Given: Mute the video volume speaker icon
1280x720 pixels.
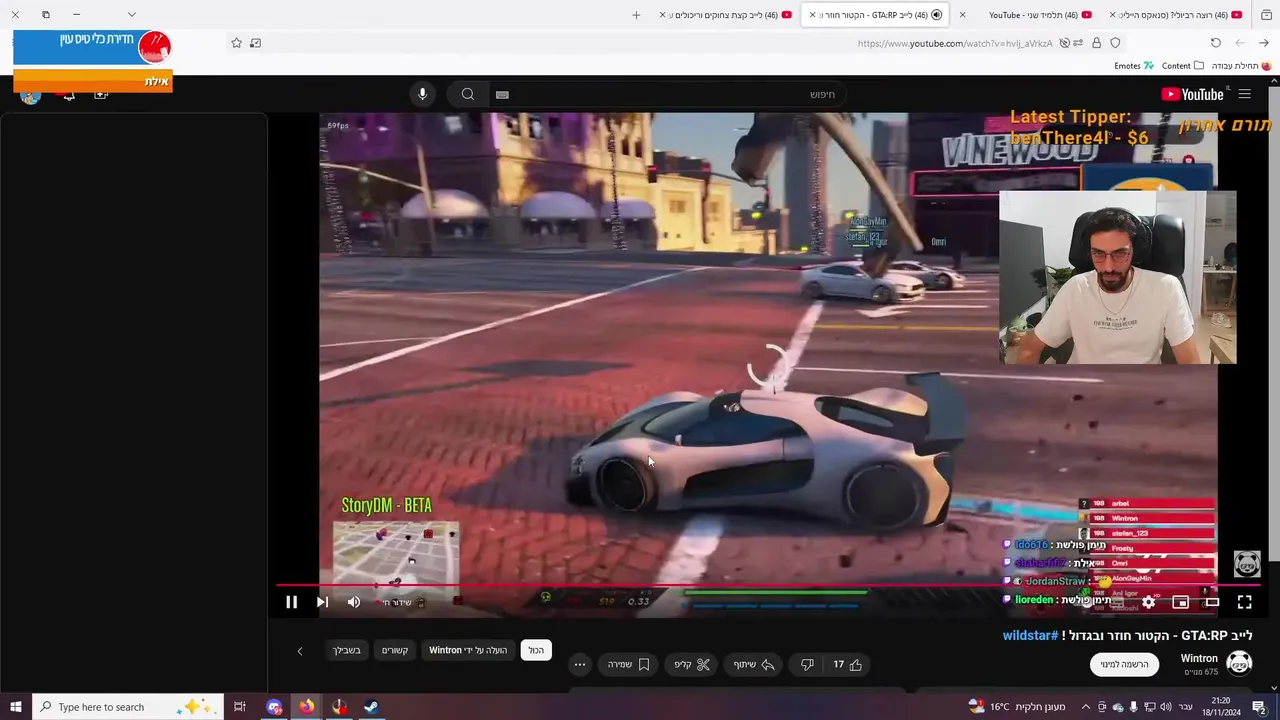Looking at the screenshot, I should [x=353, y=602].
